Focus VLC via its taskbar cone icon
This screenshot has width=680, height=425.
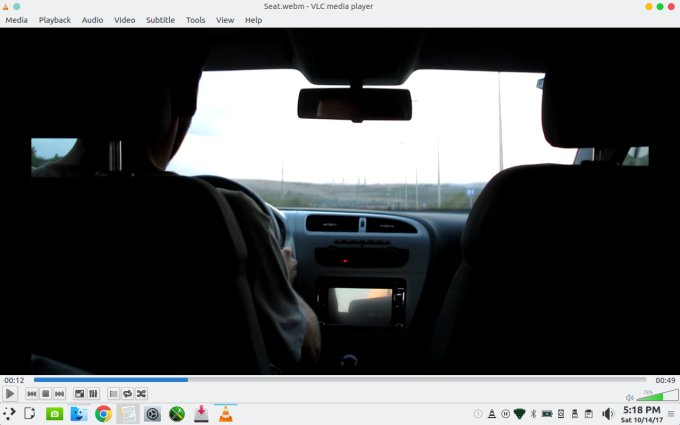(x=226, y=414)
